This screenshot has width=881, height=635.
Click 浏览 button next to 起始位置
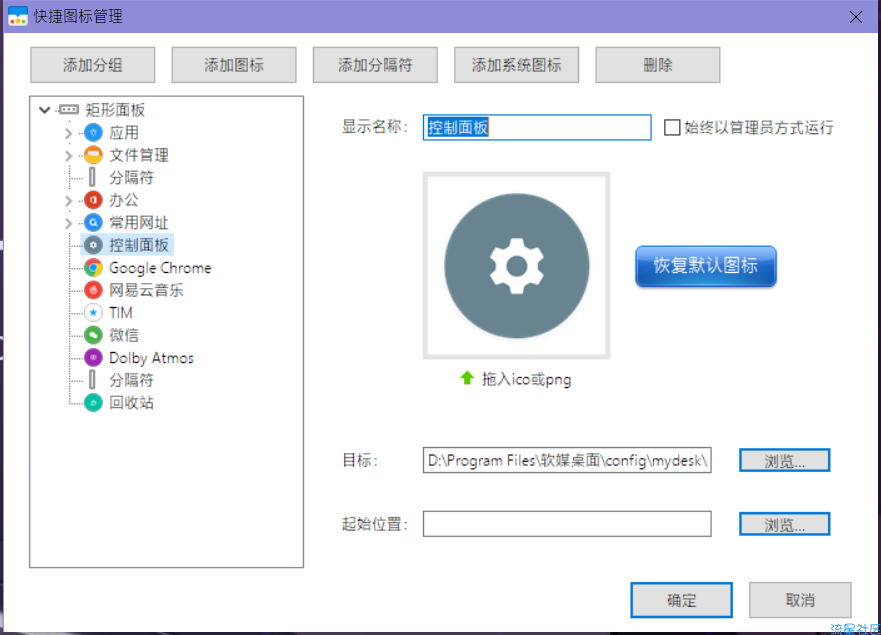[x=784, y=524]
